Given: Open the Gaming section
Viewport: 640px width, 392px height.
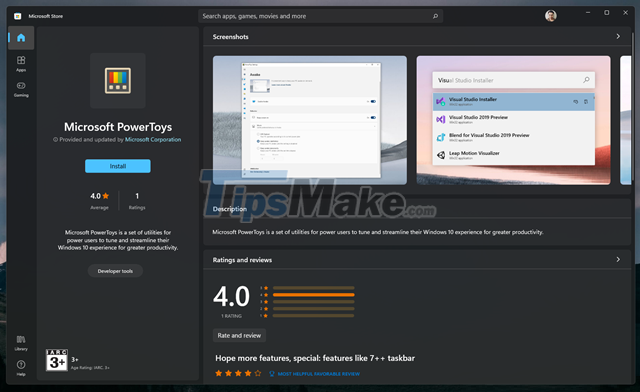Looking at the screenshot, I should click(21, 89).
